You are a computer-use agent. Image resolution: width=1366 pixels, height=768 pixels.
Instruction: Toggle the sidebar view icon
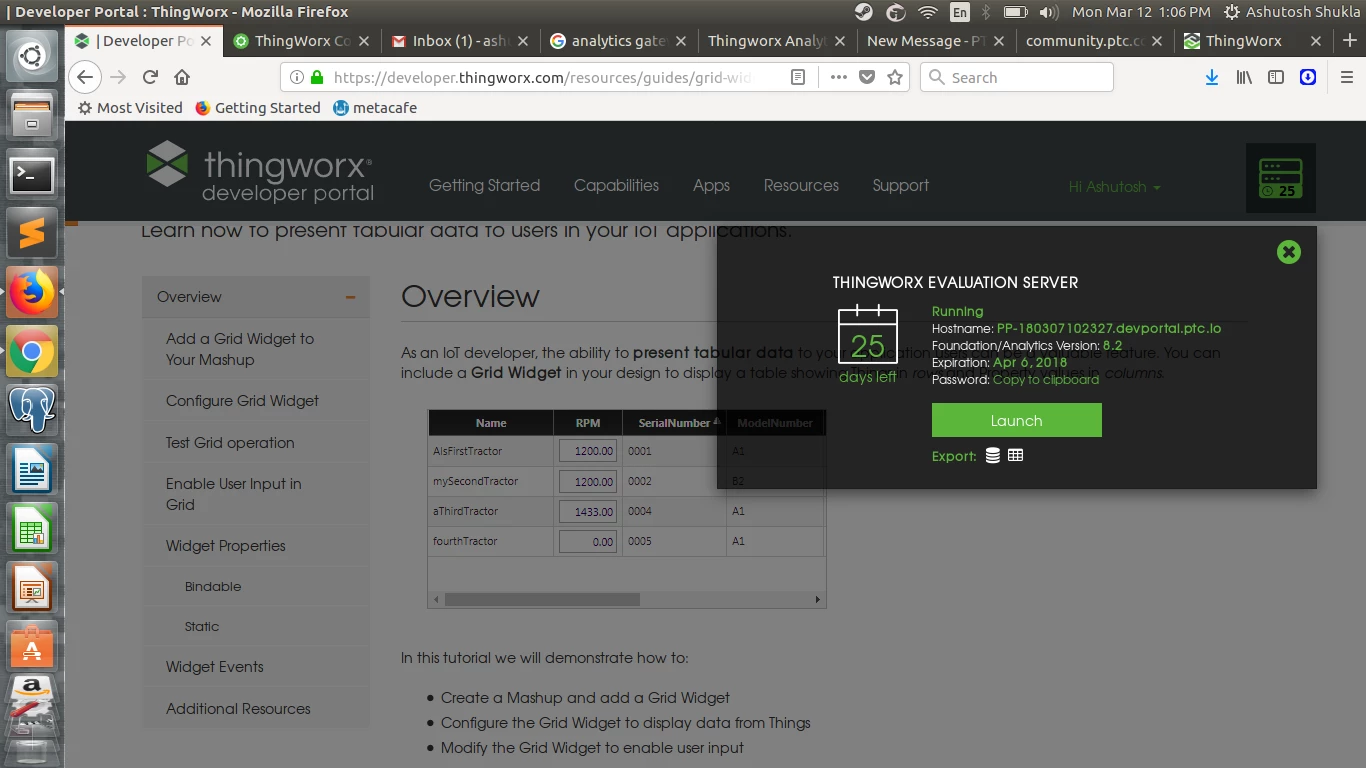[1276, 77]
